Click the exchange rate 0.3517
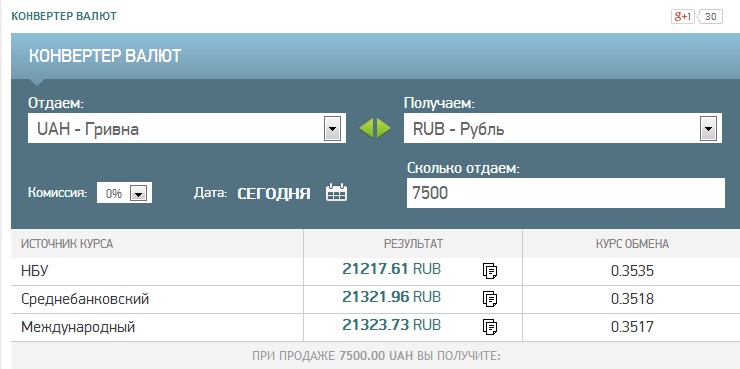 coord(632,327)
